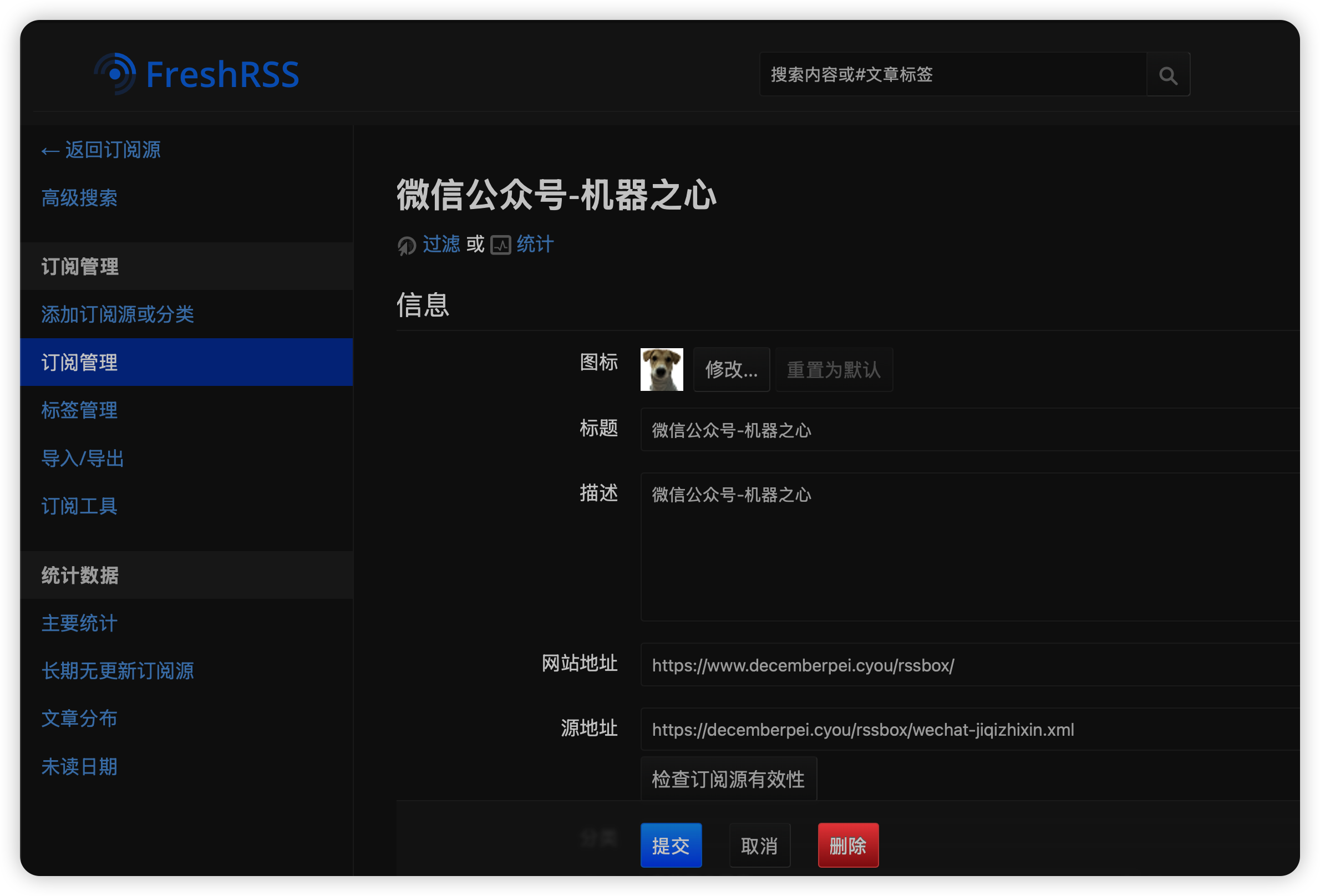Select the highlighted 订阅管理 sidebar item
Image resolution: width=1320 pixels, height=896 pixels.
click(x=186, y=362)
